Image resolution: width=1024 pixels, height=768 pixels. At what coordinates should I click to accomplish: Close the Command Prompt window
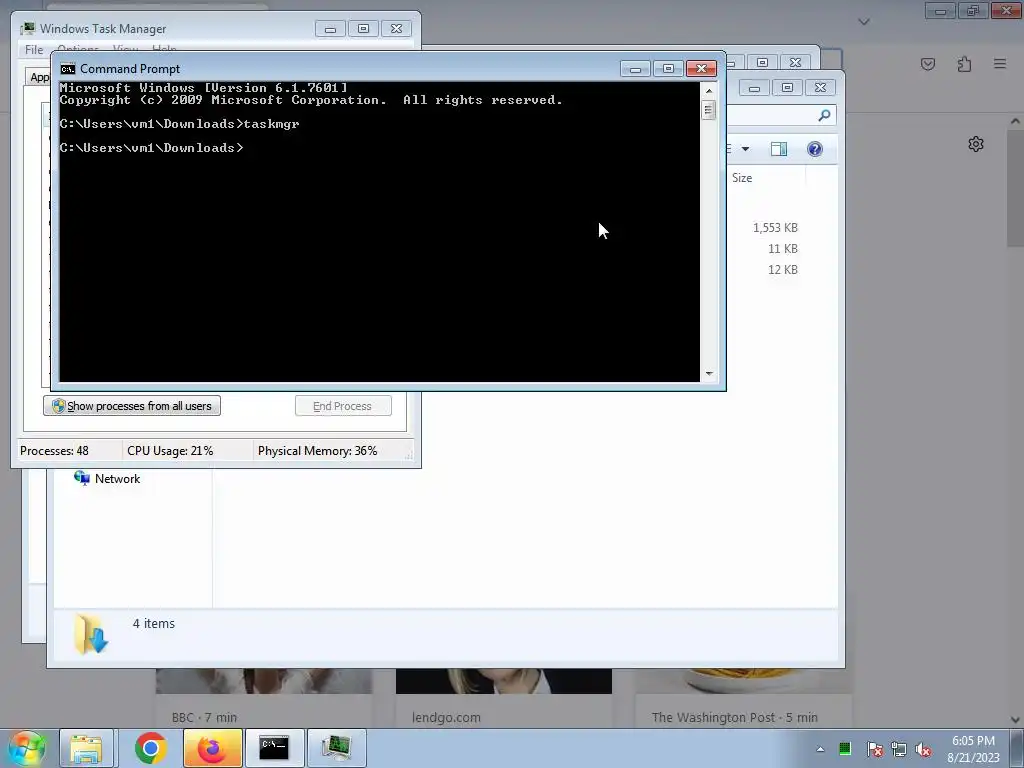(701, 69)
